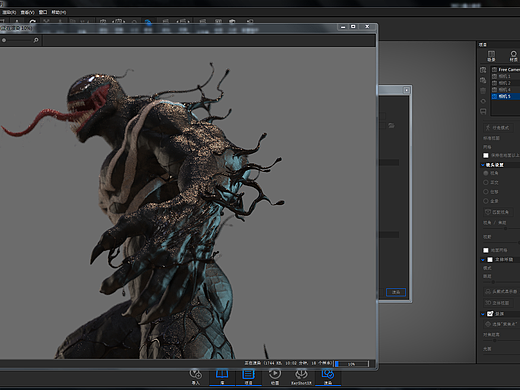This screenshot has width=520, height=390.
Task: Click the trash icon beside camera list
Action: coord(483,91)
